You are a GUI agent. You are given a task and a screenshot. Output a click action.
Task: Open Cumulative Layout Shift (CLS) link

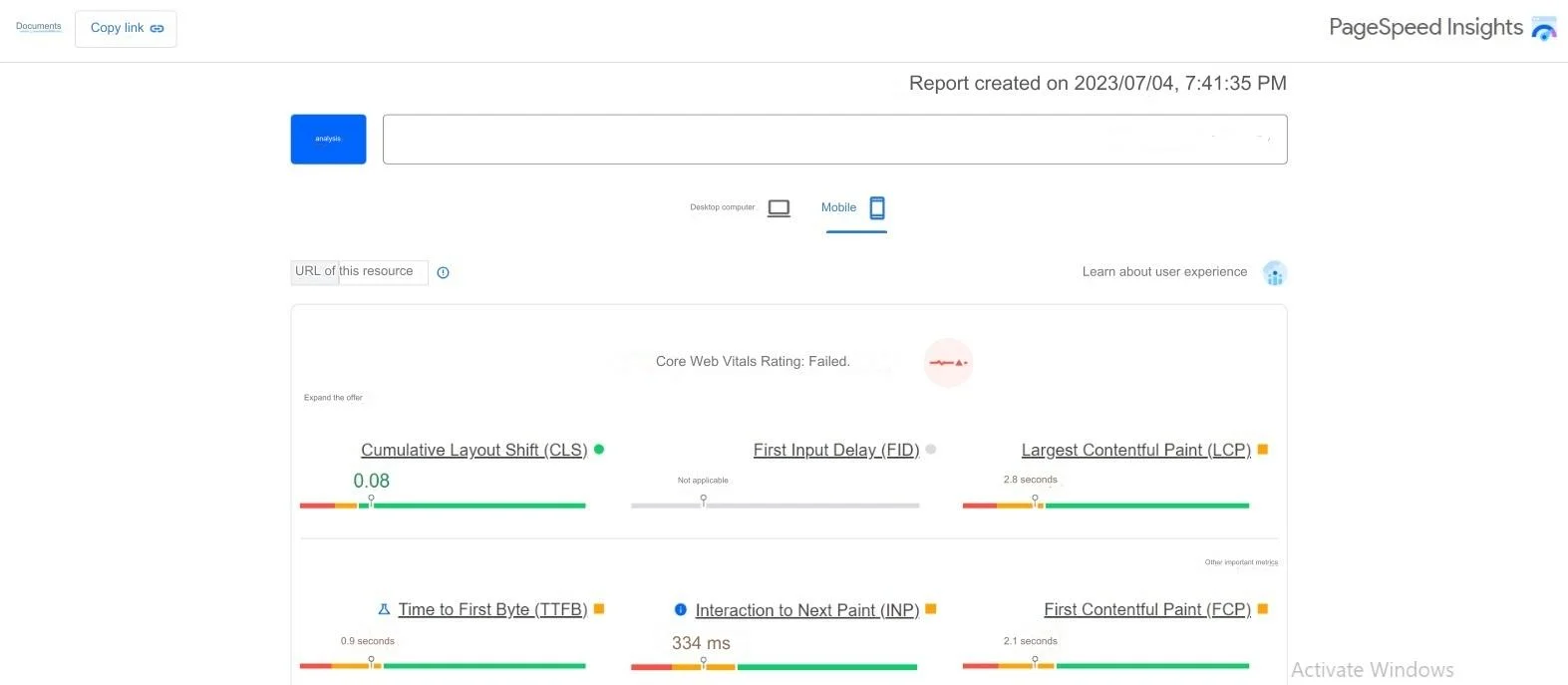pyautogui.click(x=474, y=450)
